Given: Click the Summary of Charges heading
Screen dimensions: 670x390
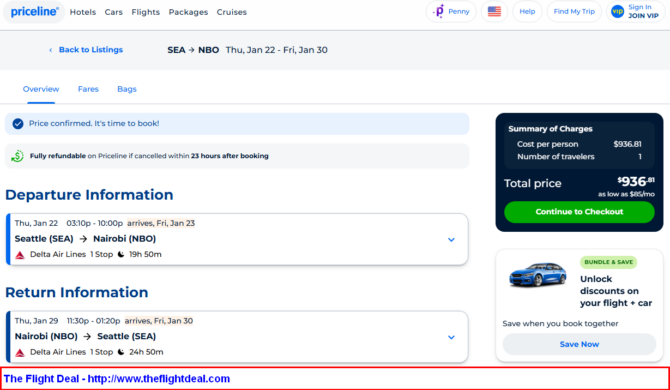Looking at the screenshot, I should click(550, 129).
